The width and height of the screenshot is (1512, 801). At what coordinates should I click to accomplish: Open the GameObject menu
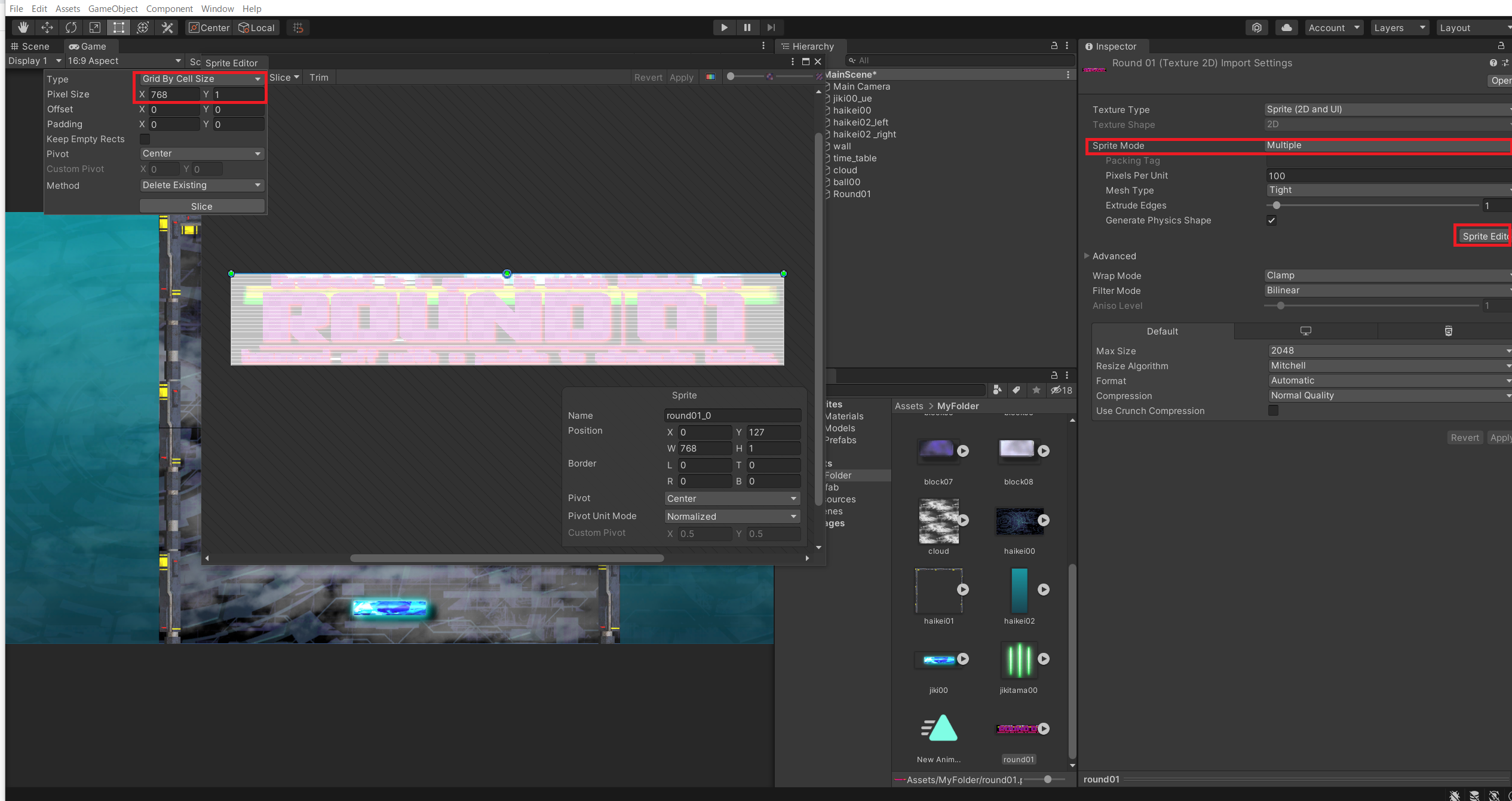coord(113,8)
